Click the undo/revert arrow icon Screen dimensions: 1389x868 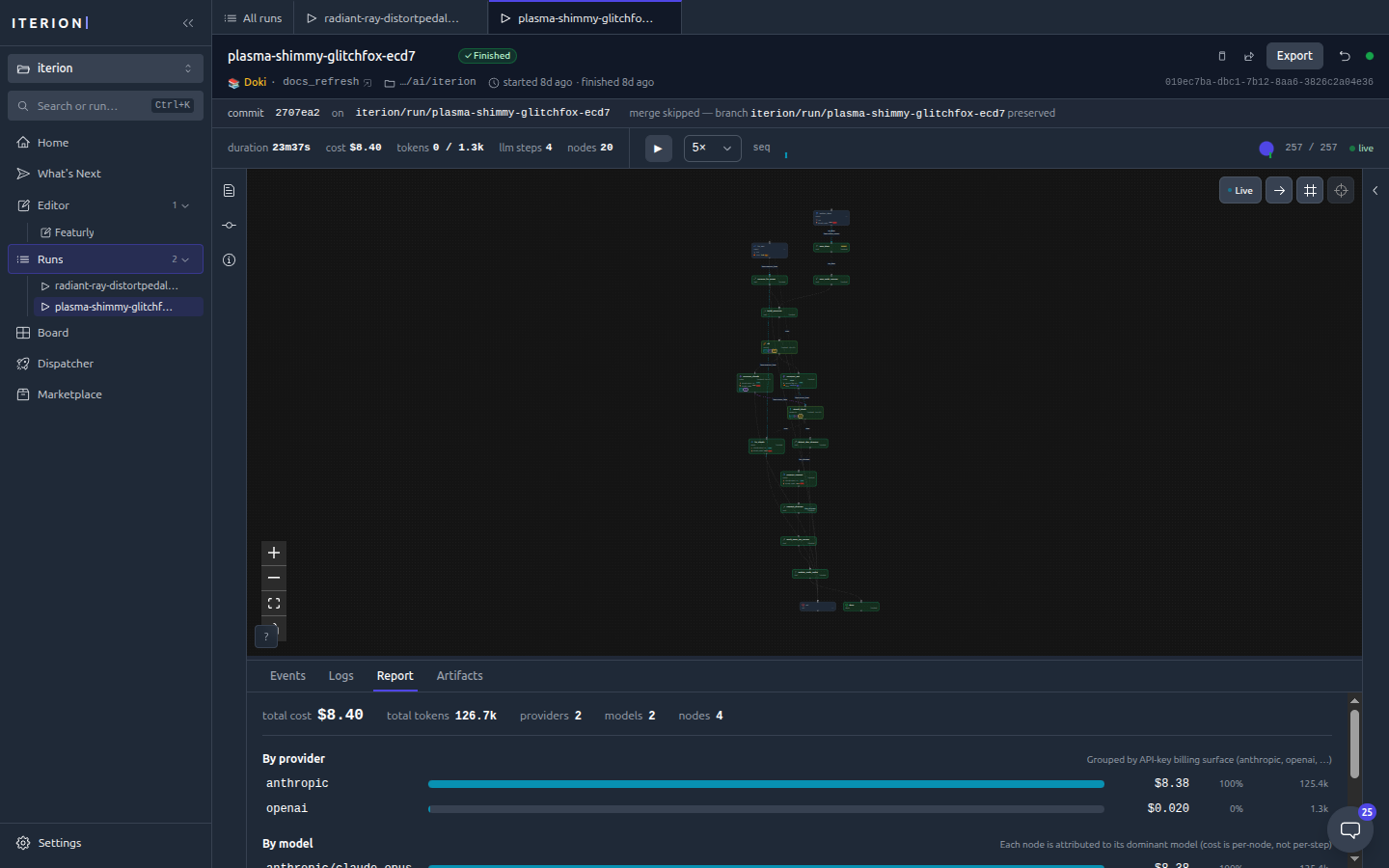pyautogui.click(x=1345, y=56)
